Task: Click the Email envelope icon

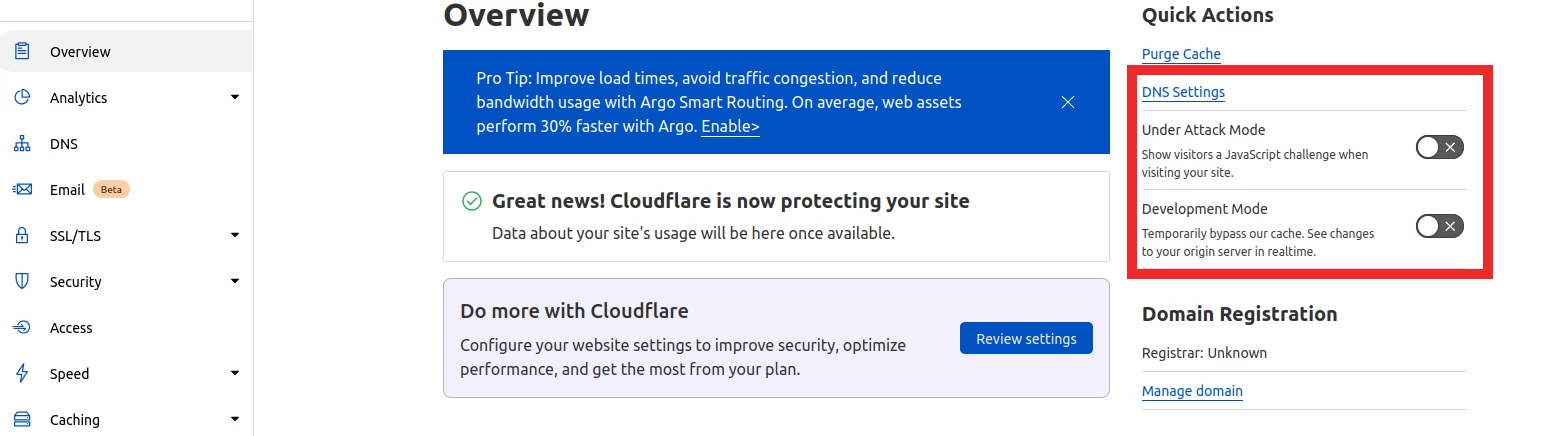Action: point(22,190)
